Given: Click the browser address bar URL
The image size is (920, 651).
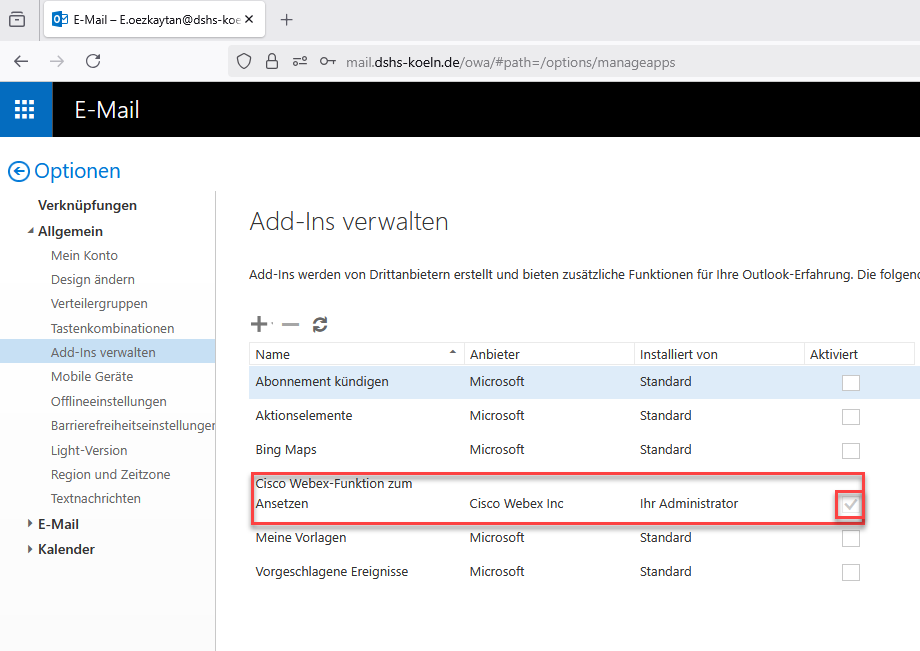Looking at the screenshot, I should click(510, 62).
